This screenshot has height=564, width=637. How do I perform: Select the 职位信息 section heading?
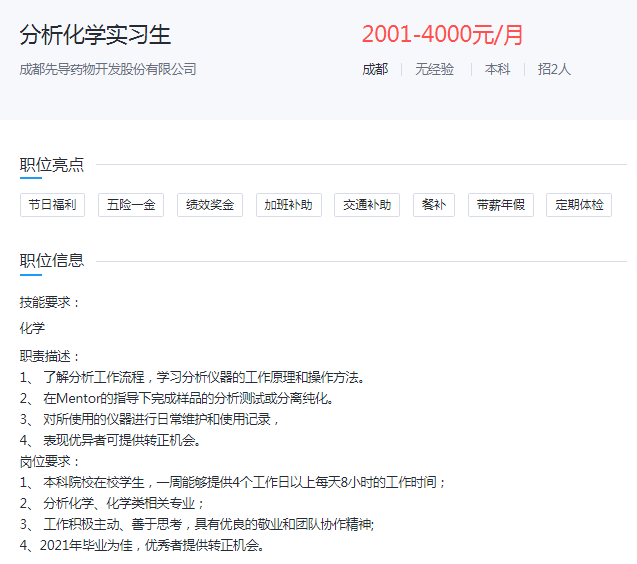tap(52, 261)
